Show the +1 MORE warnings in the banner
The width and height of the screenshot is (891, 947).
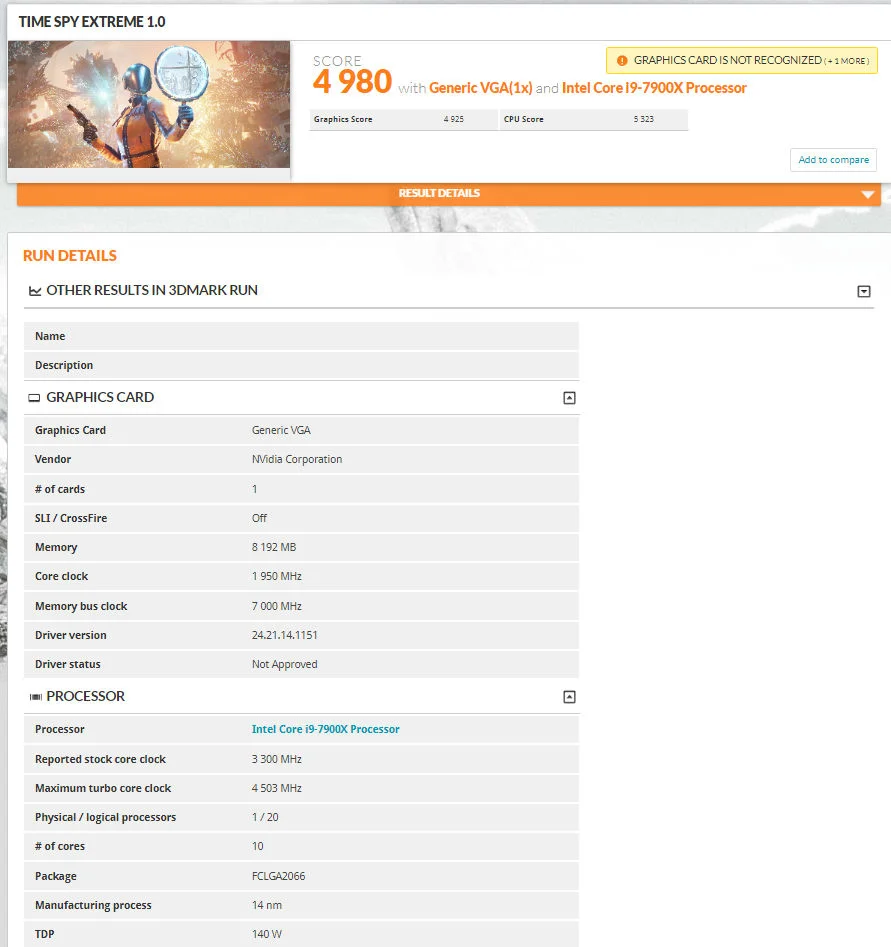(x=848, y=61)
